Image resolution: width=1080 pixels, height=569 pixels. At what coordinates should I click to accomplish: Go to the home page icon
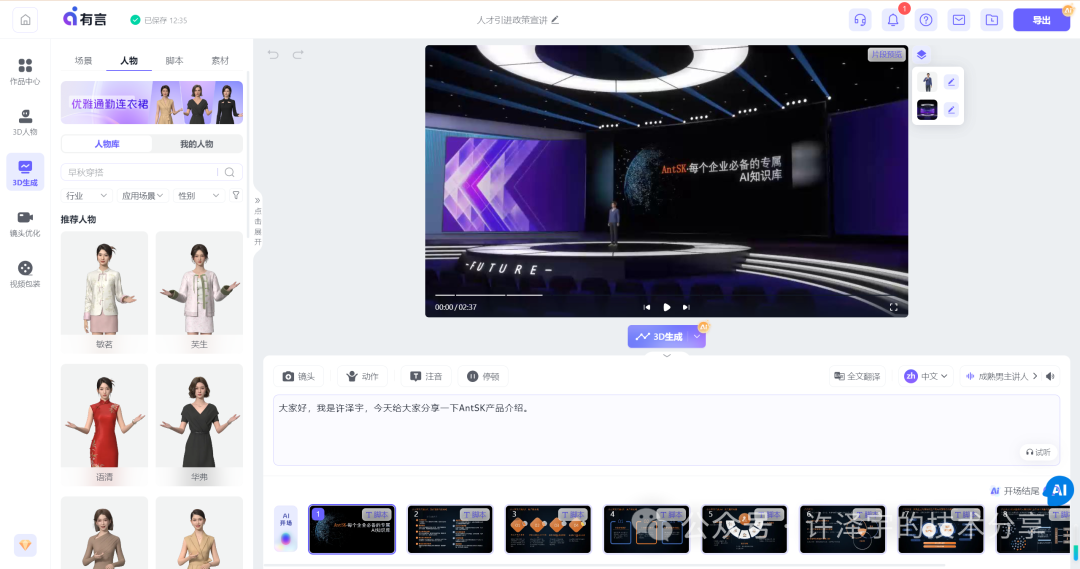(25, 20)
